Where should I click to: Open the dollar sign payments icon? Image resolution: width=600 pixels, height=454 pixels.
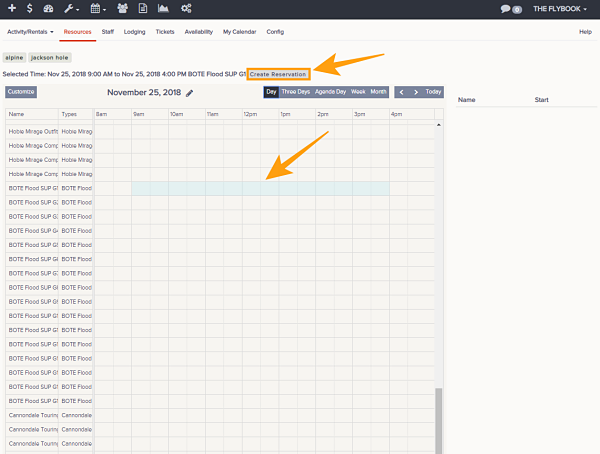(x=29, y=8)
